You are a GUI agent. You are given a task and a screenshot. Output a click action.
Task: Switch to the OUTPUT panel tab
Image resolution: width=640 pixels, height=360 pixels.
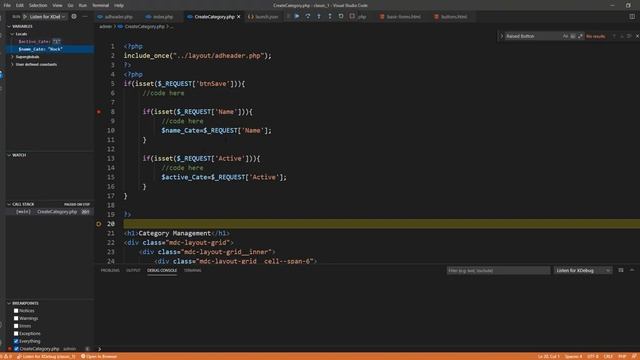point(133,270)
